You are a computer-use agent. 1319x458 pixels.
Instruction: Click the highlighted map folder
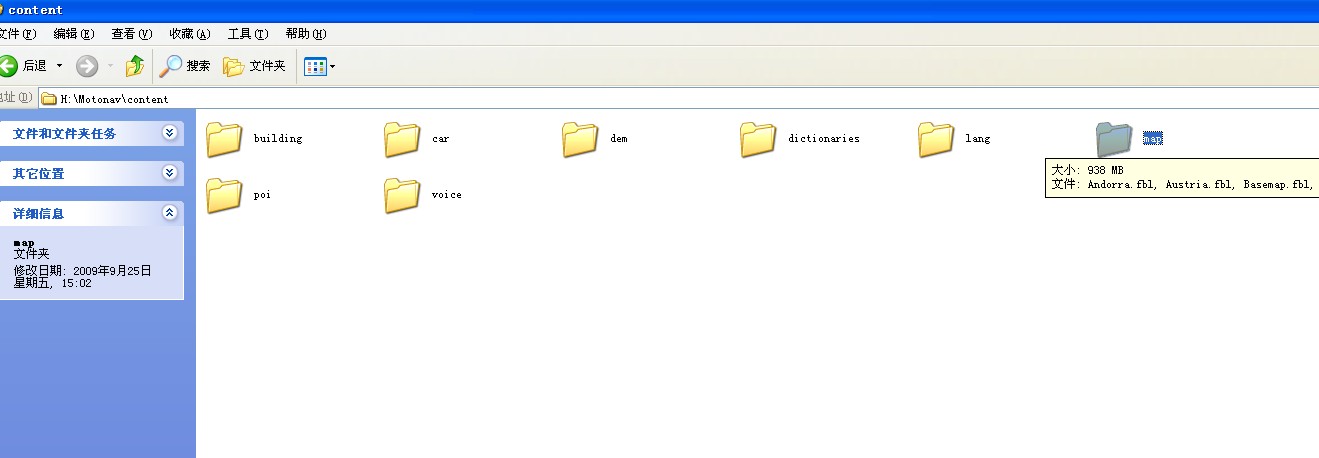pyautogui.click(x=1114, y=139)
